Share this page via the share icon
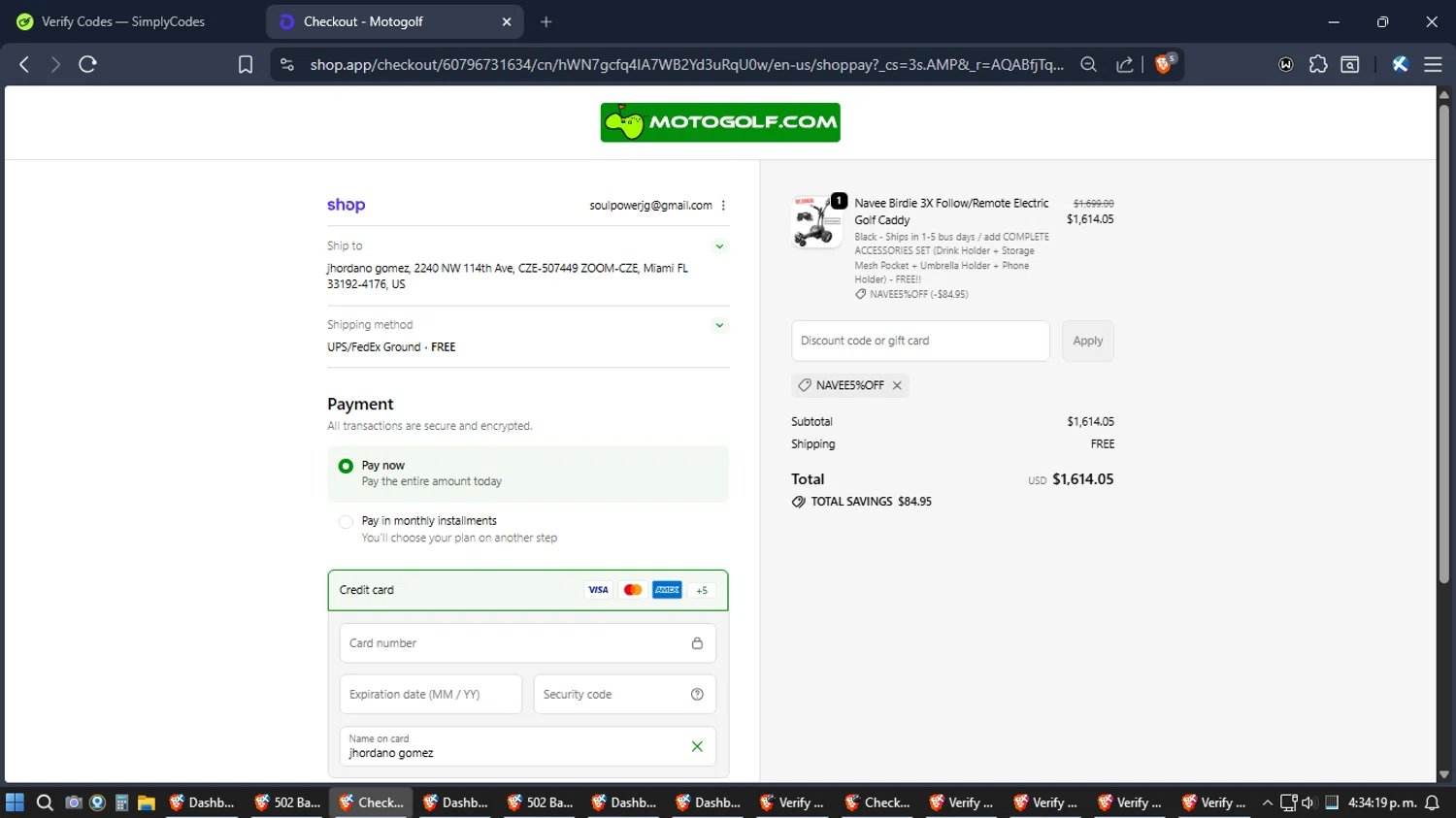The width and height of the screenshot is (1456, 818). click(1125, 64)
